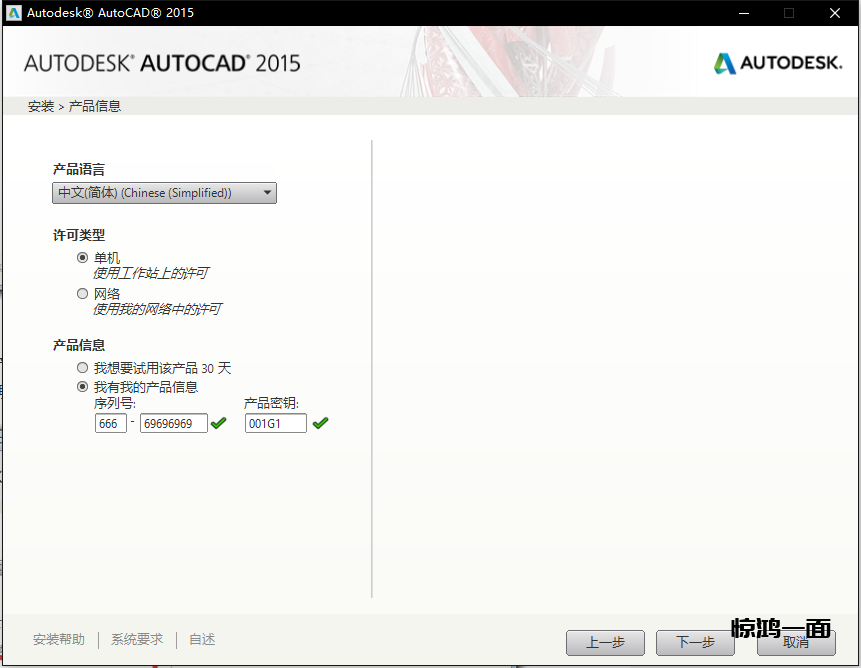Image resolution: width=861 pixels, height=668 pixels.
Task: Click the serial number prefix field 666
Action: click(110, 423)
